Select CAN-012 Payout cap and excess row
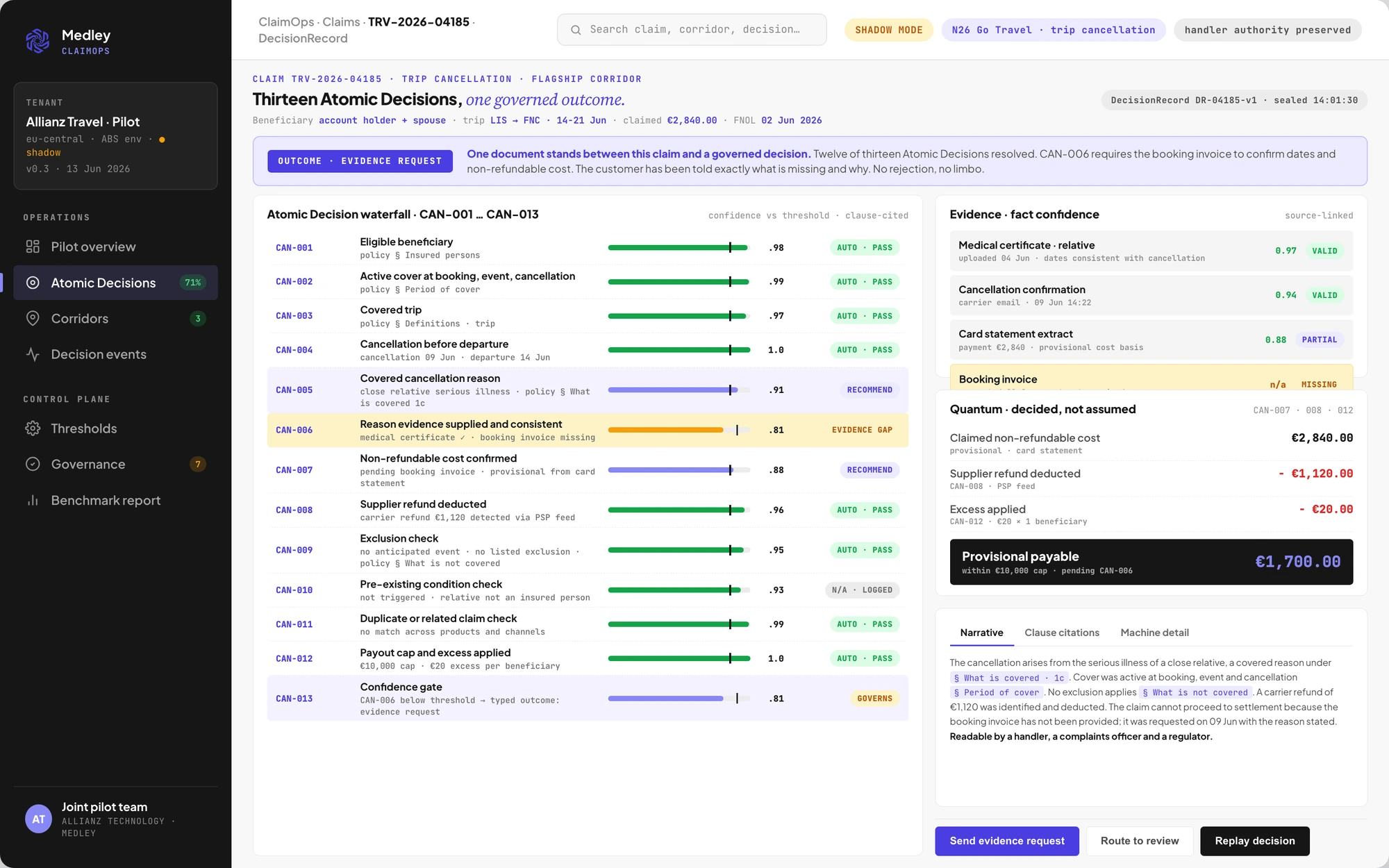1389x868 pixels. click(x=588, y=658)
